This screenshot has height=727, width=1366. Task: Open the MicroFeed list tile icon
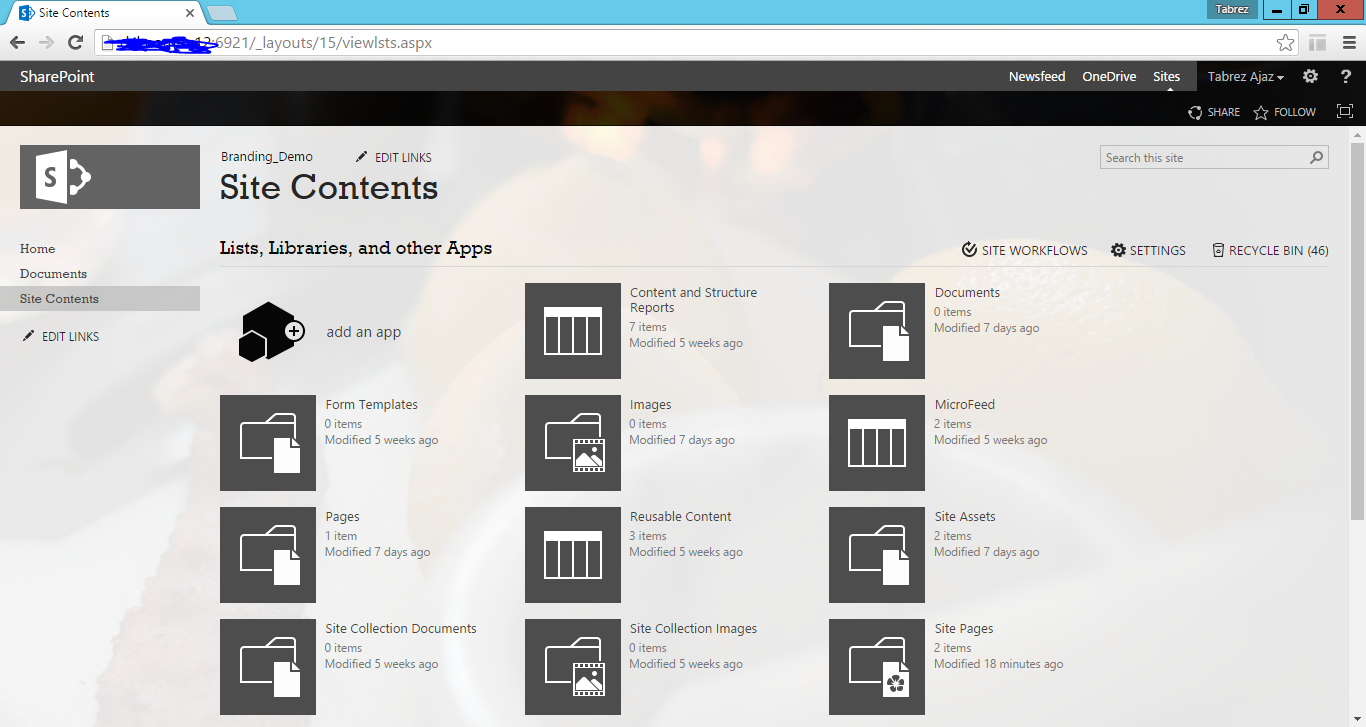click(876, 443)
